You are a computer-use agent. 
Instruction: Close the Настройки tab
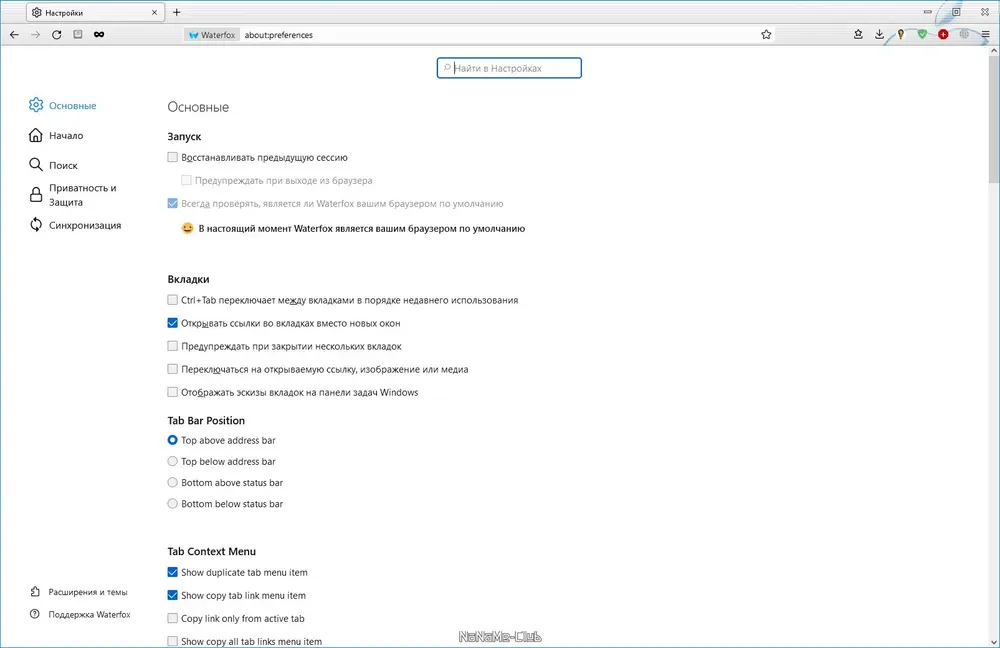154,12
